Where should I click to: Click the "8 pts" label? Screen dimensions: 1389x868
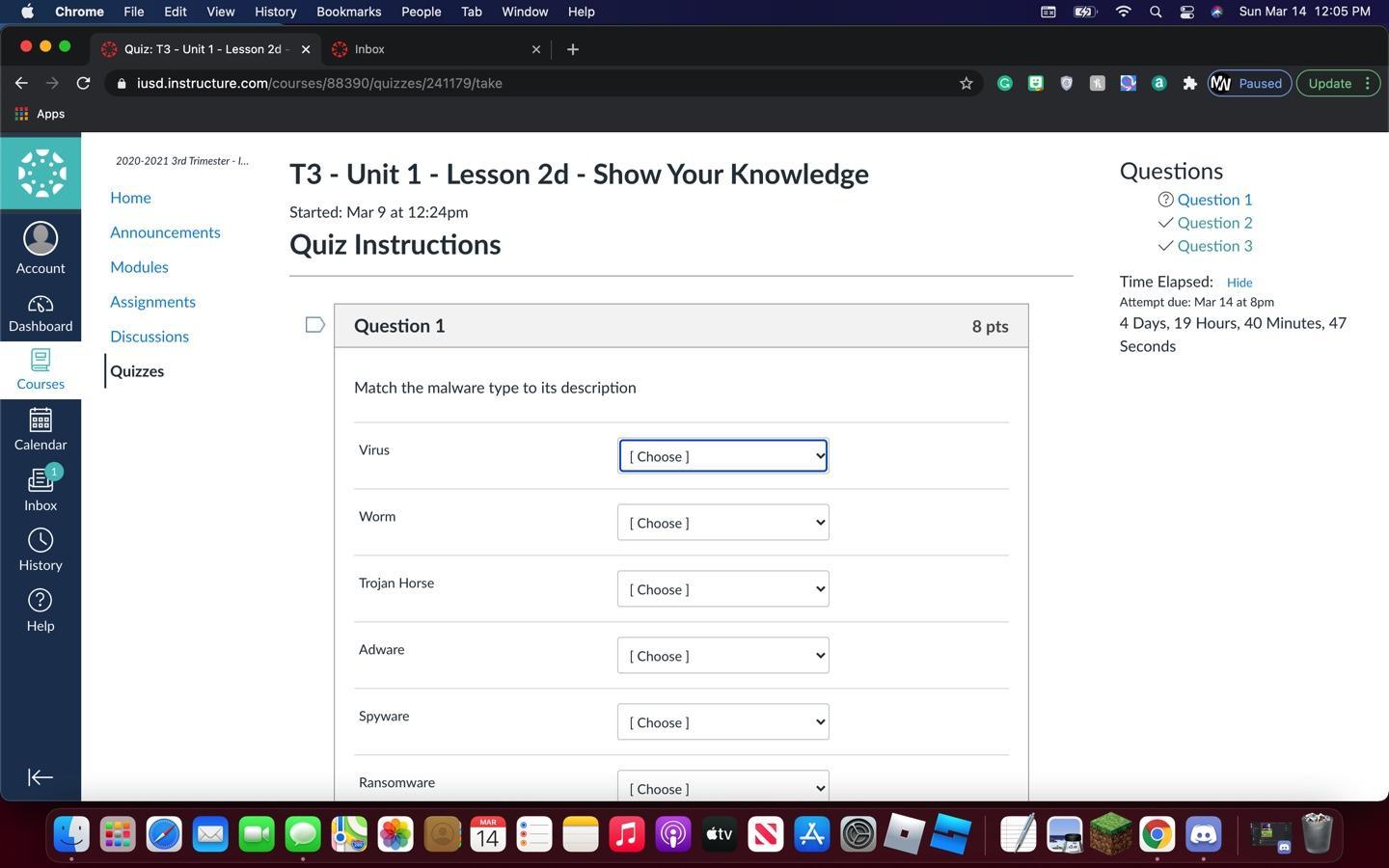click(x=990, y=327)
